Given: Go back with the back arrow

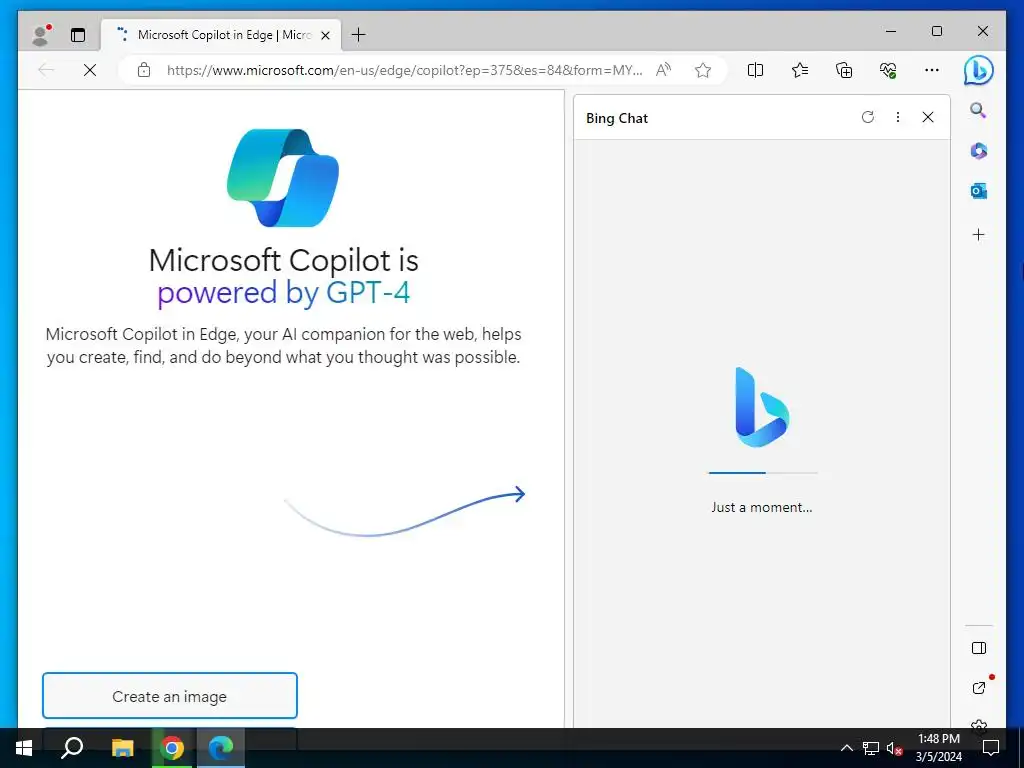Looking at the screenshot, I should 46,70.
